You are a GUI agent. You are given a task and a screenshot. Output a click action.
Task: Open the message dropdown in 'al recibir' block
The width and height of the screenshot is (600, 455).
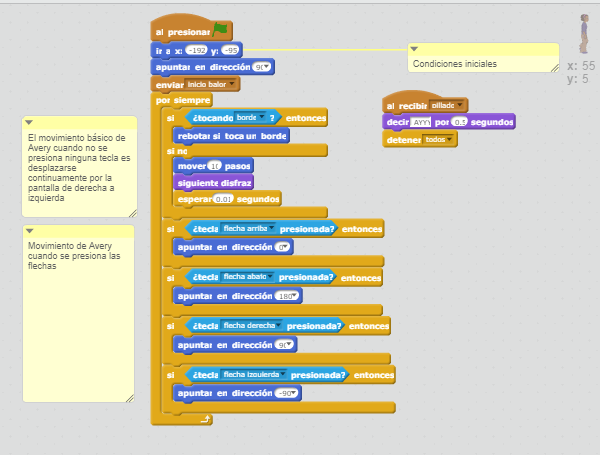[x=460, y=105]
